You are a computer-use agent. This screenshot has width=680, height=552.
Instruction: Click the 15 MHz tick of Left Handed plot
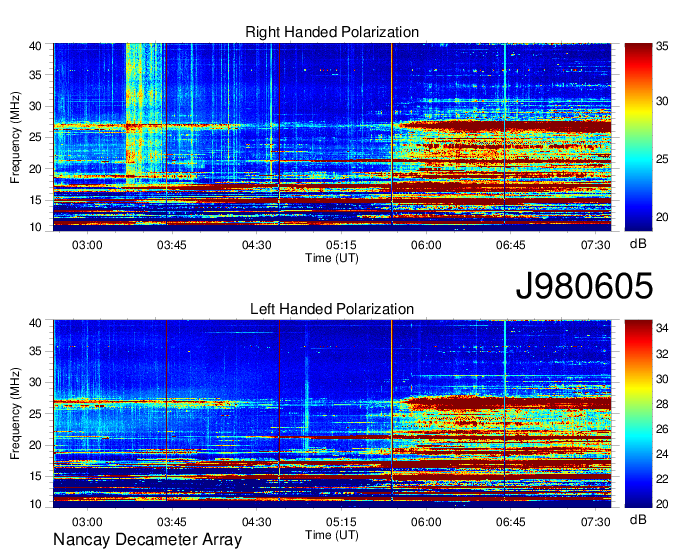(35, 477)
